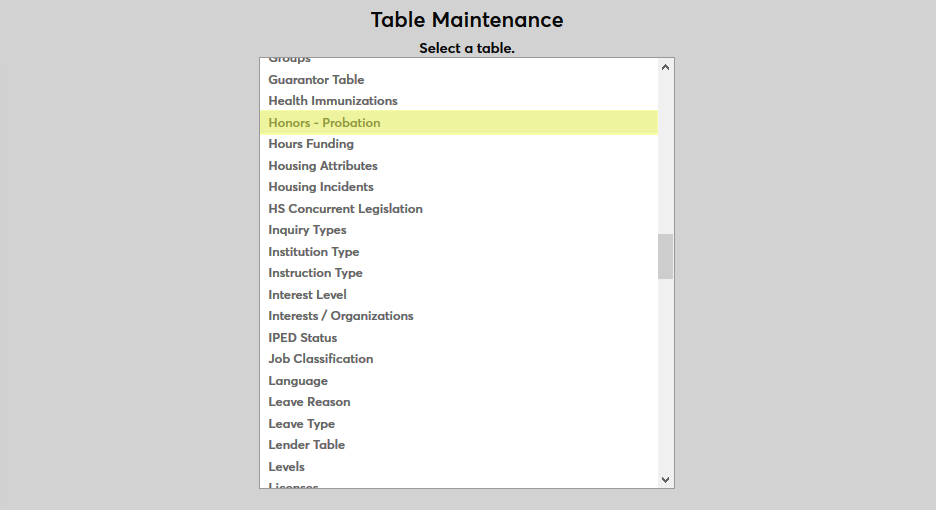Select the Language table entry
Screen dimensions: 936x510
298,381
